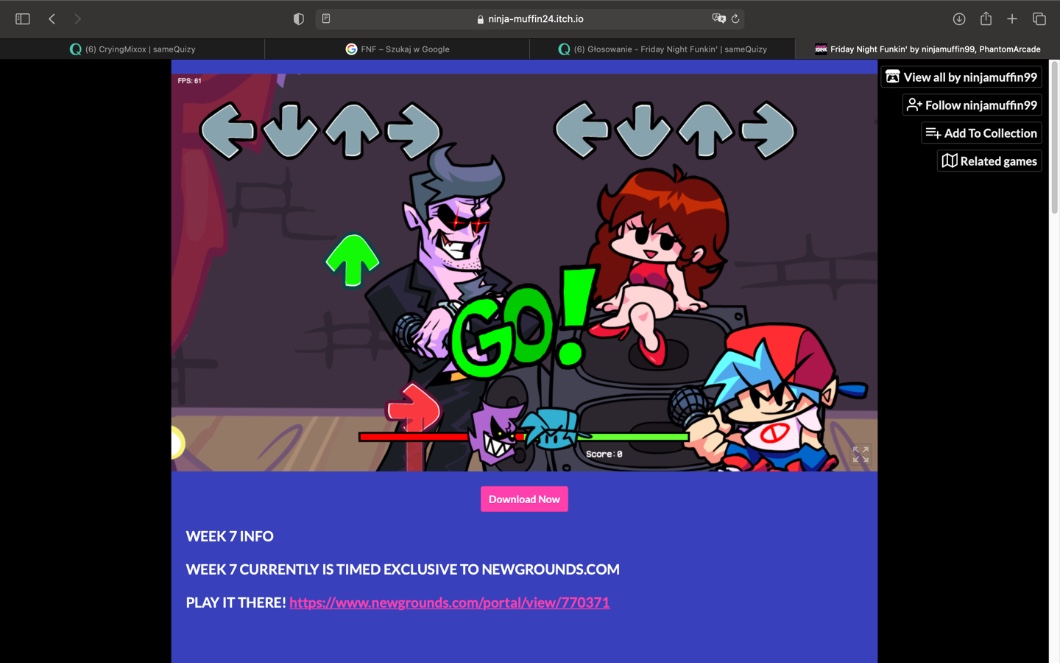Open a new browser tab
This screenshot has height=663, width=1060.
(1012, 19)
